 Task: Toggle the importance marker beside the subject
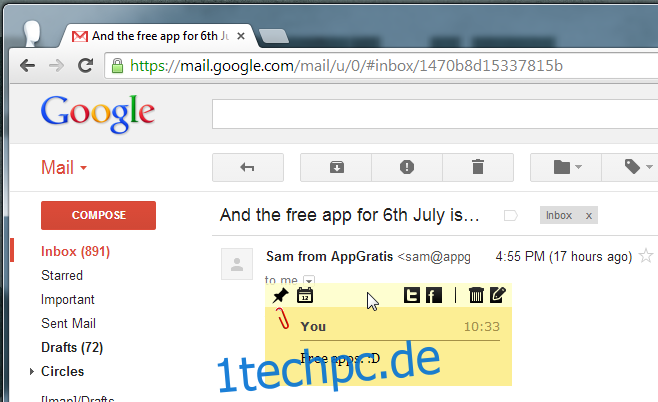click(510, 216)
